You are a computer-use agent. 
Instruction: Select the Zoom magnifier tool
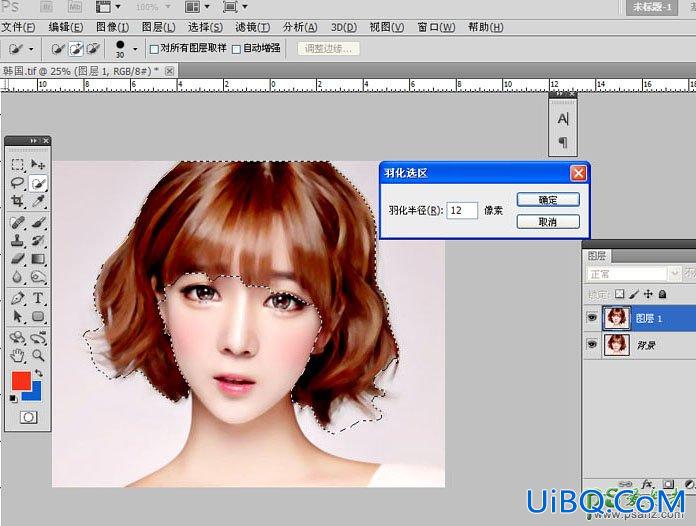click(38, 355)
